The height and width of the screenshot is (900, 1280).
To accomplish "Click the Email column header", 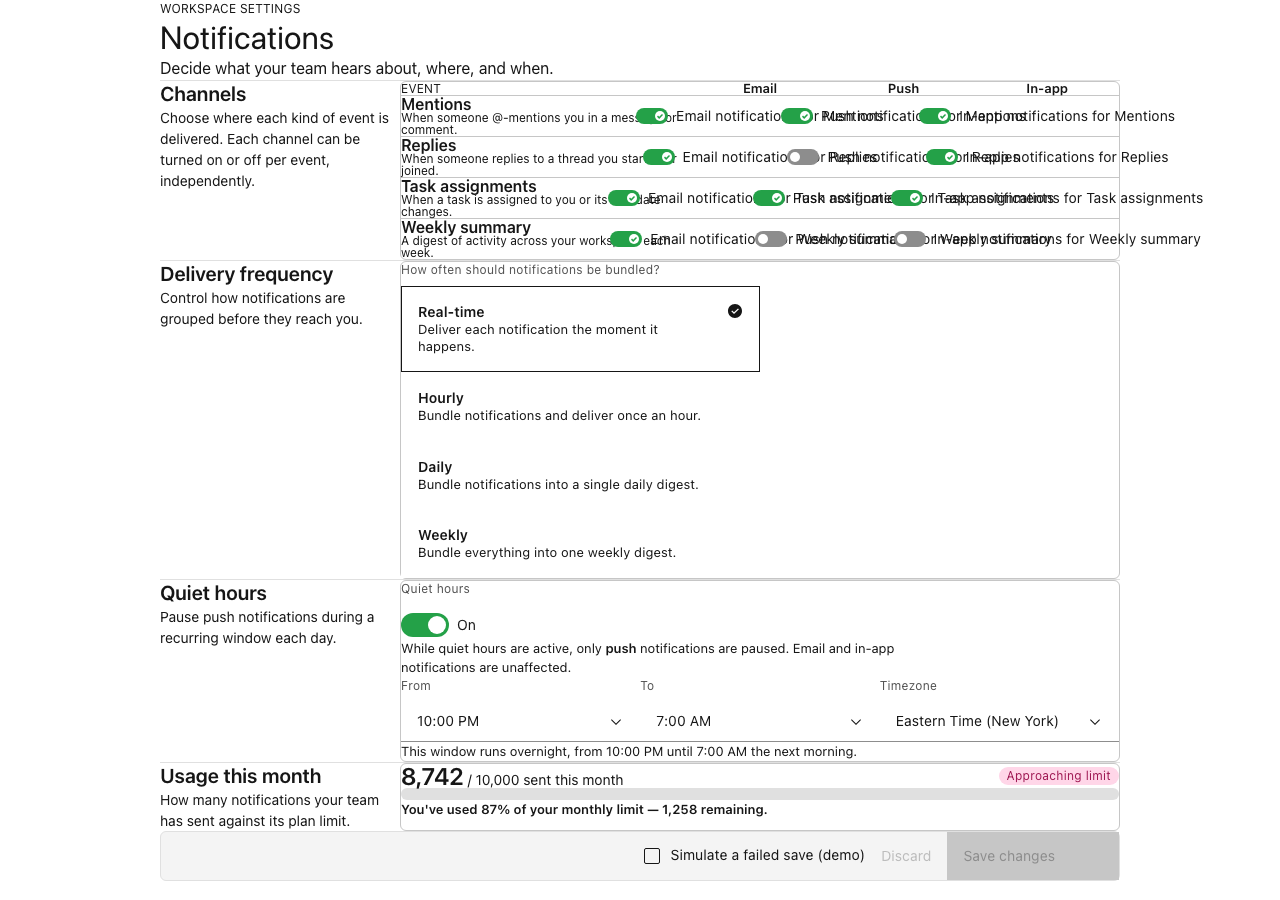I will coord(760,89).
